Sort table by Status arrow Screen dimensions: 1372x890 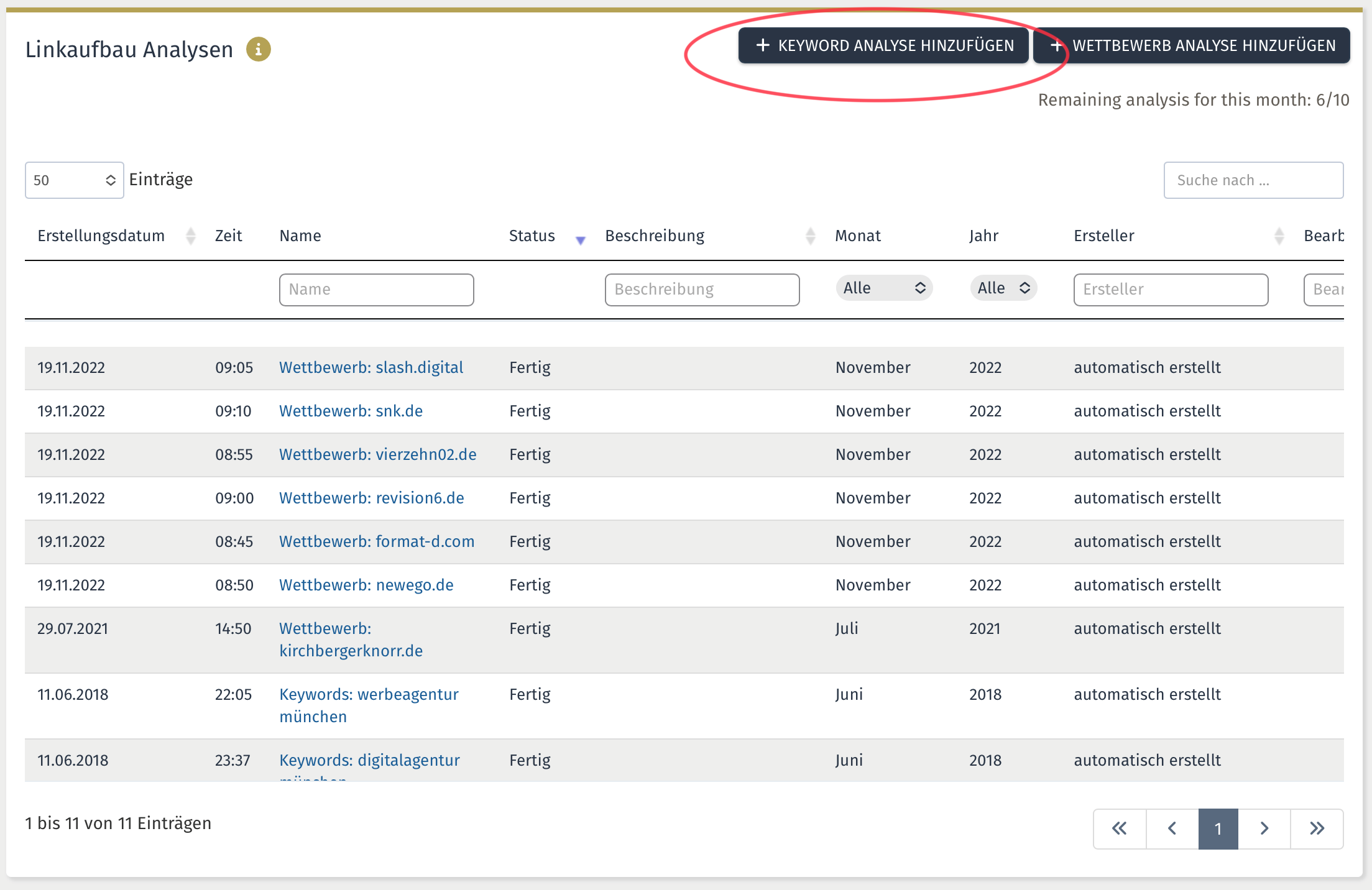click(580, 240)
